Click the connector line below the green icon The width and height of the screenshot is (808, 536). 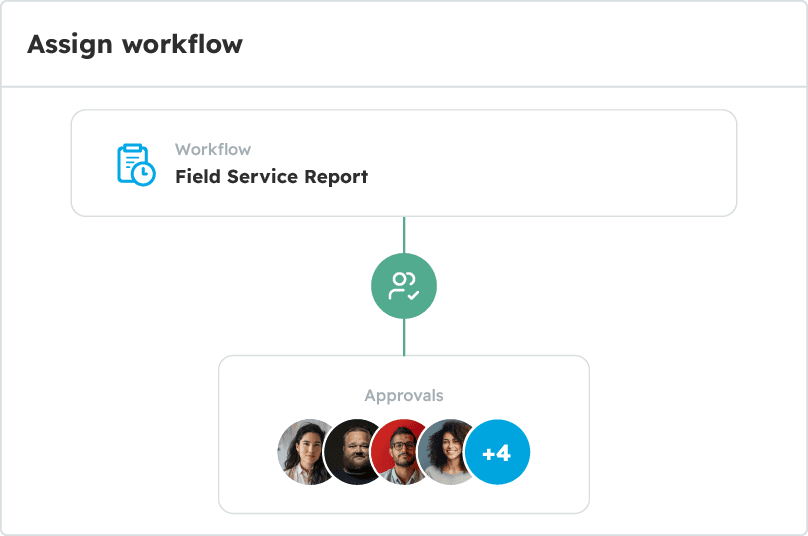404,337
